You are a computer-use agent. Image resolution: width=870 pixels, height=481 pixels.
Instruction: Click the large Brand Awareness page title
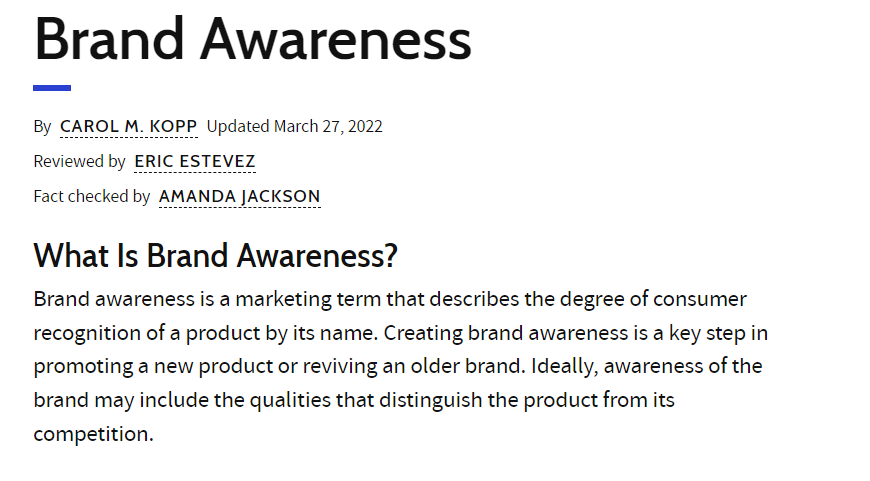point(253,39)
